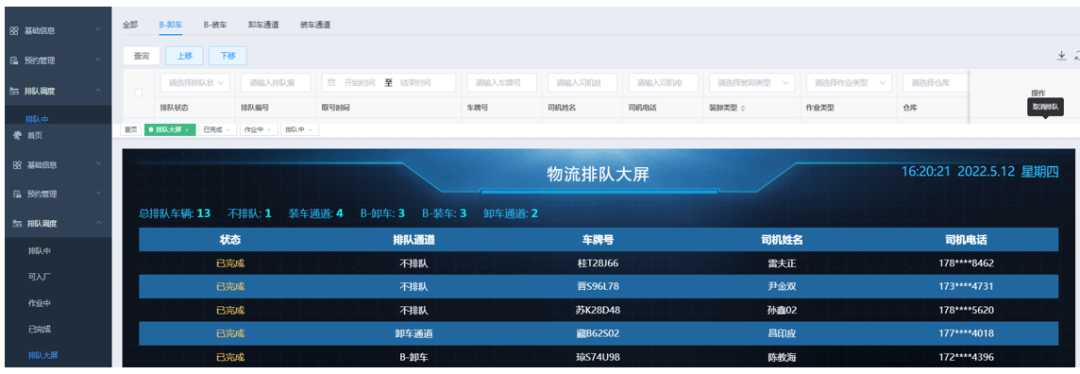The image size is (1080, 374).
Task: Open the 装车通道 tab
Action: point(315,24)
